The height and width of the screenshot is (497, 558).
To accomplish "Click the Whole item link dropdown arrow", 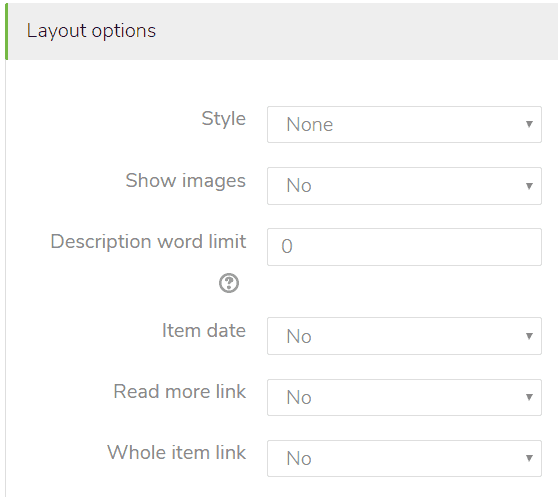I will [529, 458].
